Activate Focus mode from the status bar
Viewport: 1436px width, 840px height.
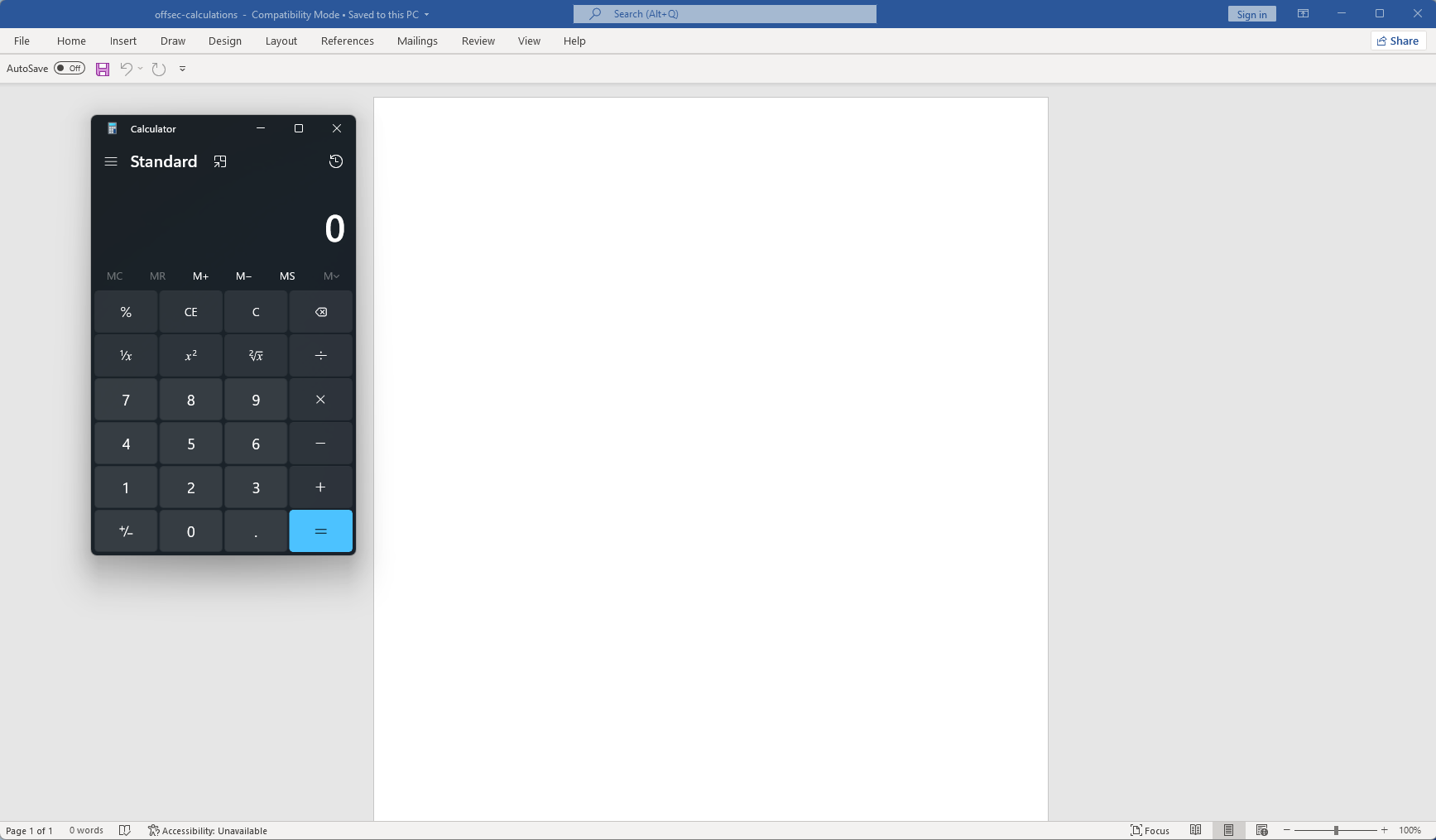[x=1150, y=830]
